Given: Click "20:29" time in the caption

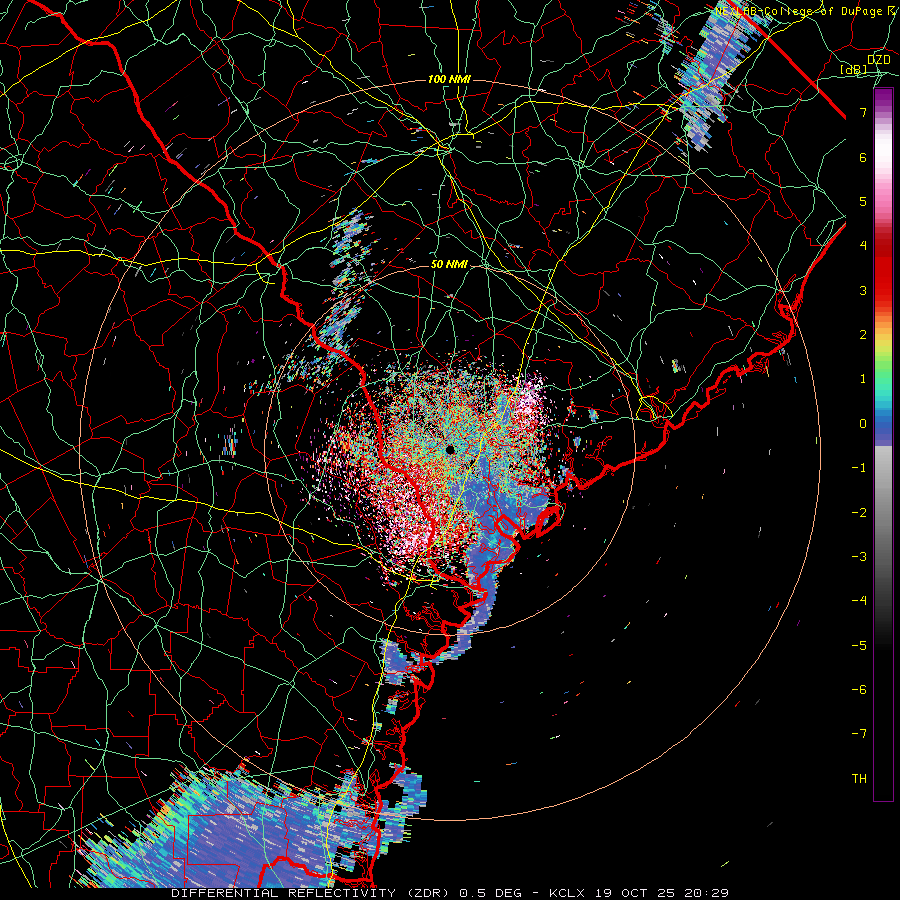Looking at the screenshot, I should point(707,893).
